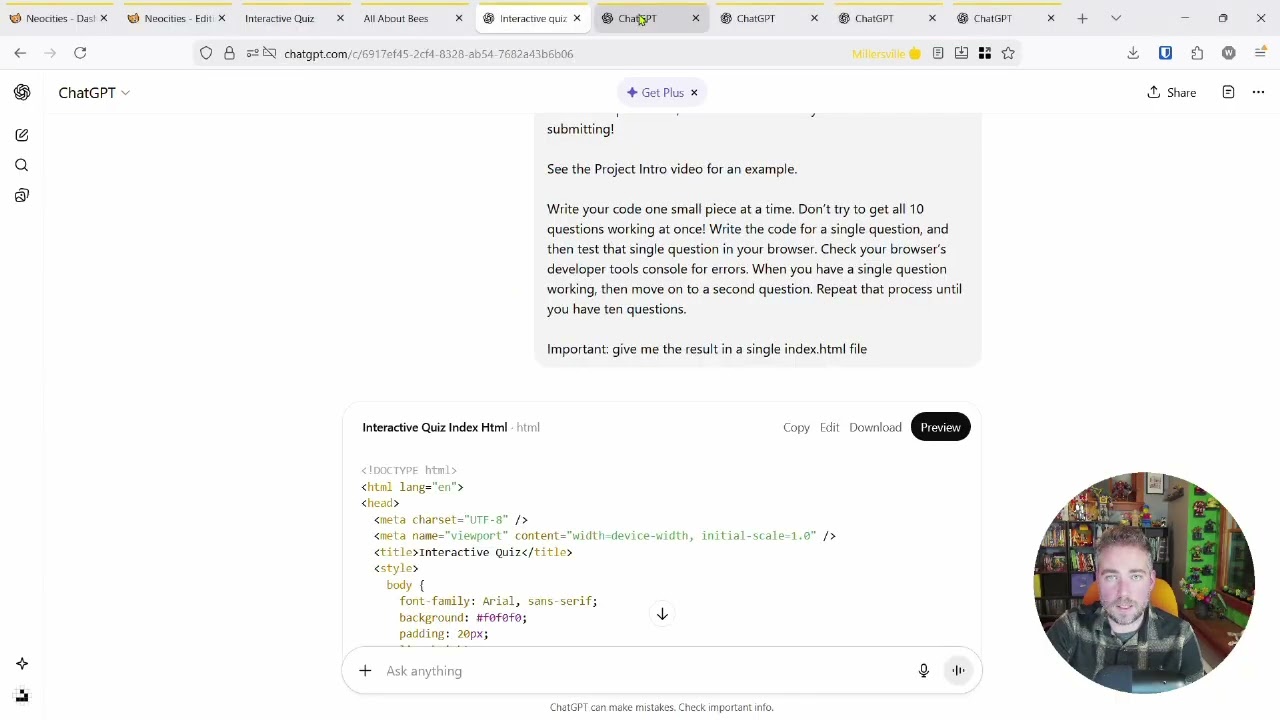Open site security padlock info
This screenshot has height=720, width=1280.
tap(229, 53)
